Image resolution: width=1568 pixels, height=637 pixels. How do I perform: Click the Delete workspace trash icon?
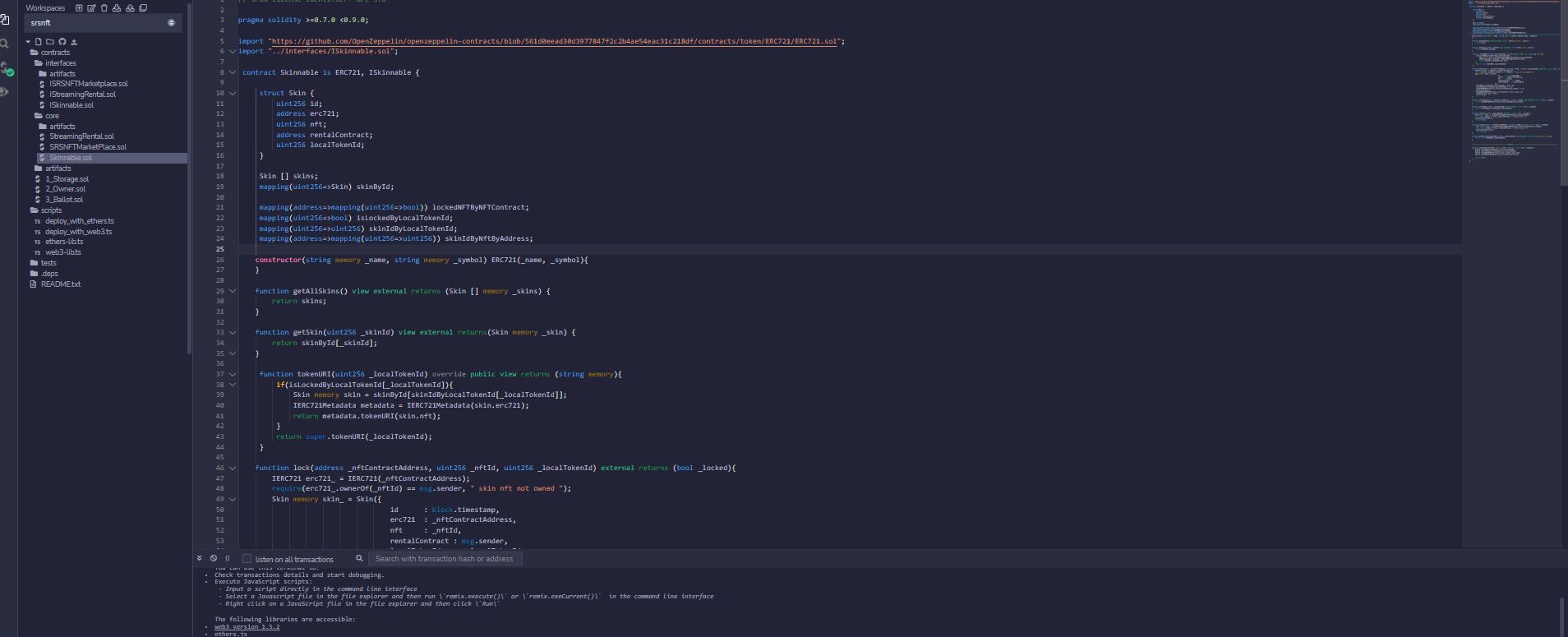(104, 8)
